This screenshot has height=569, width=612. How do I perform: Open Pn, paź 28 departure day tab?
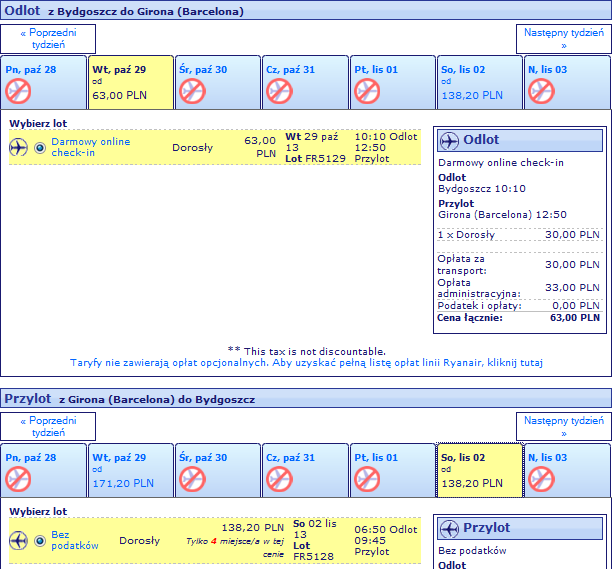[43, 82]
